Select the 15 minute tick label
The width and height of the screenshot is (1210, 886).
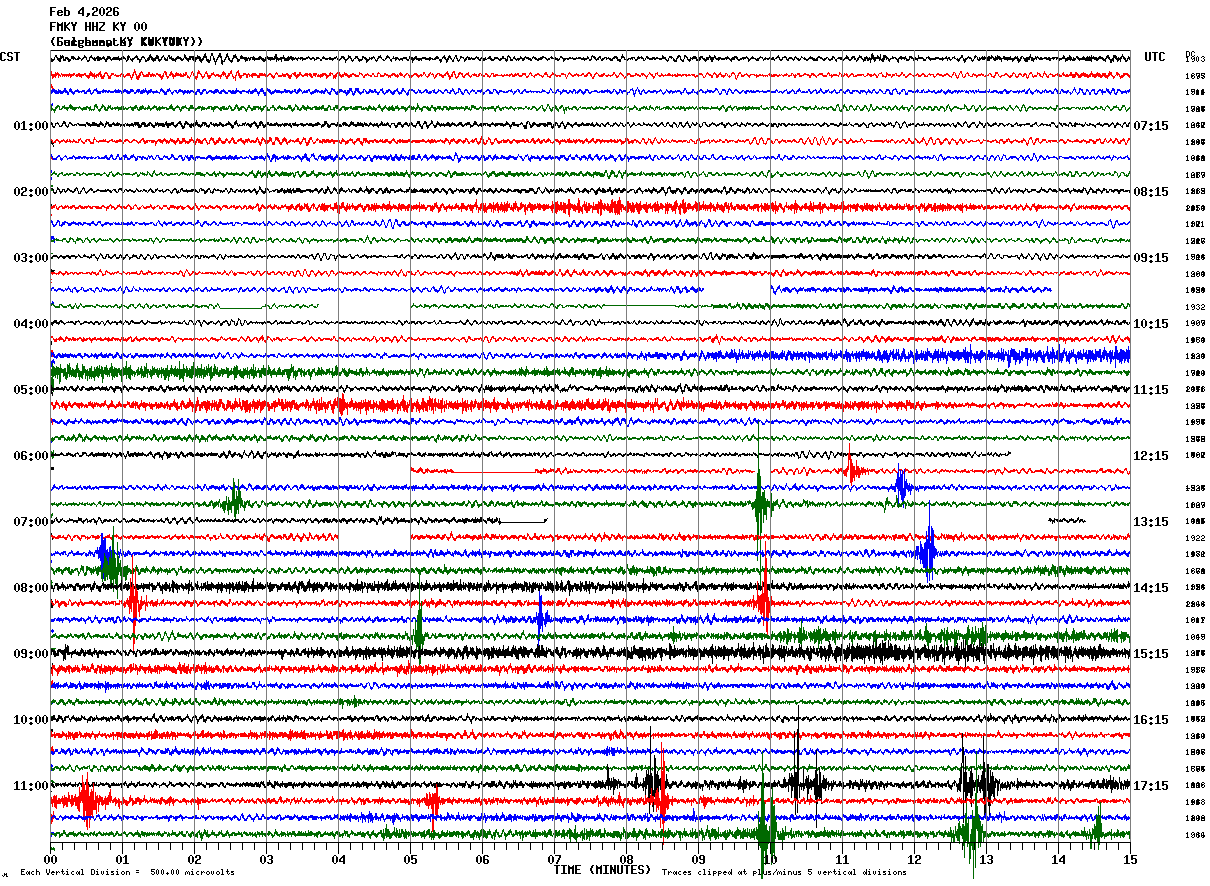point(1130,859)
